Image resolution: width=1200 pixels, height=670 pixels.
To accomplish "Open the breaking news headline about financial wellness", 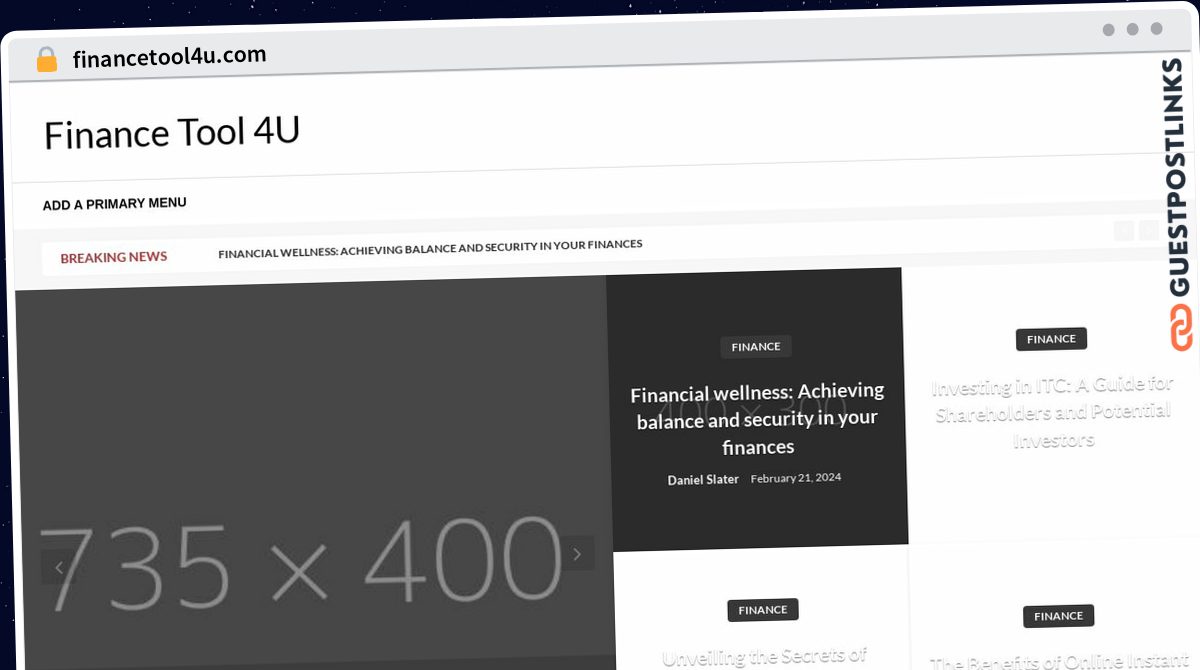I will pos(430,248).
